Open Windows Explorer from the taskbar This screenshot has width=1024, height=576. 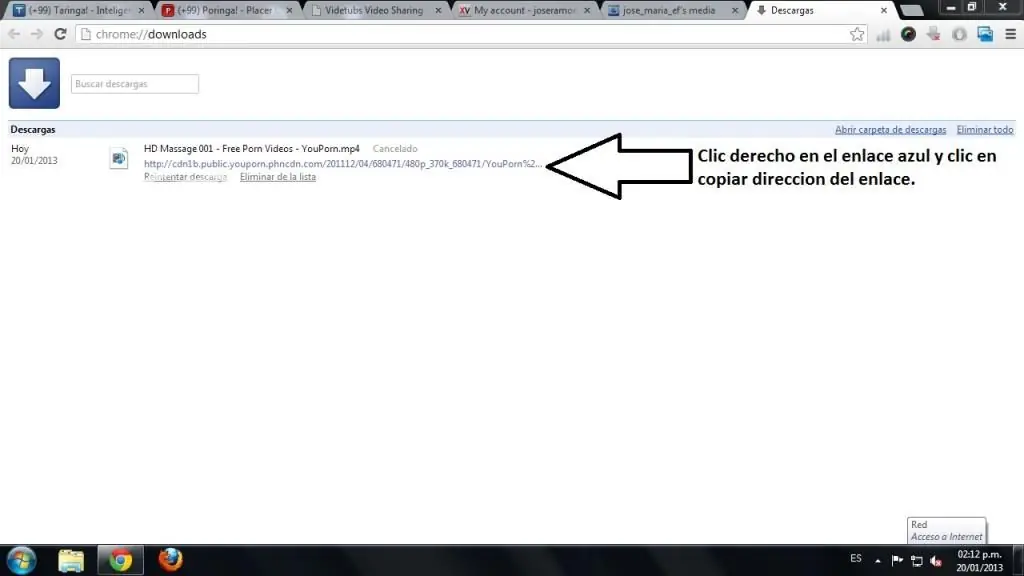(x=71, y=560)
